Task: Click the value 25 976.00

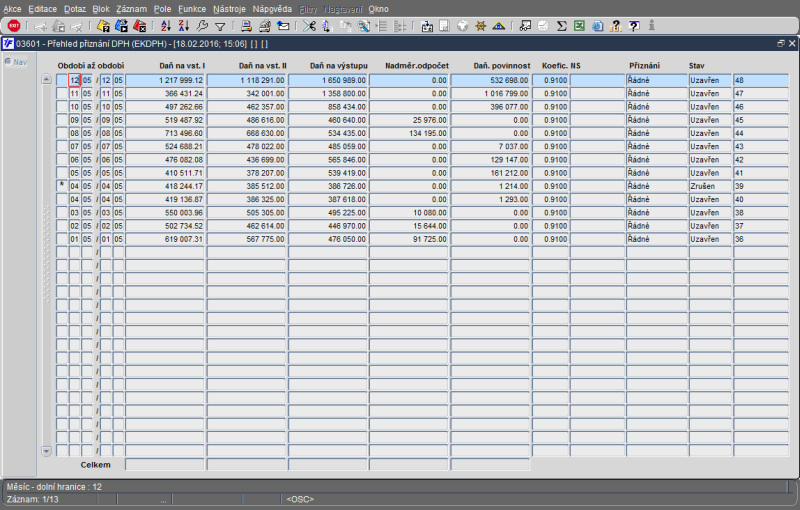Action: click(409, 120)
